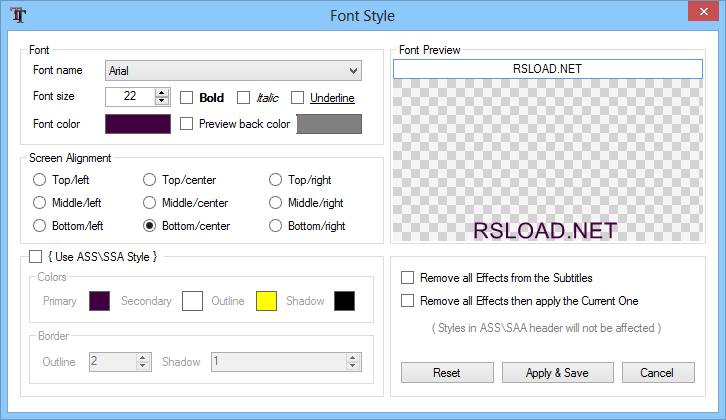This screenshot has width=726, height=420.
Task: Check Remove all Effects from the Subtitles
Action: 407,278
